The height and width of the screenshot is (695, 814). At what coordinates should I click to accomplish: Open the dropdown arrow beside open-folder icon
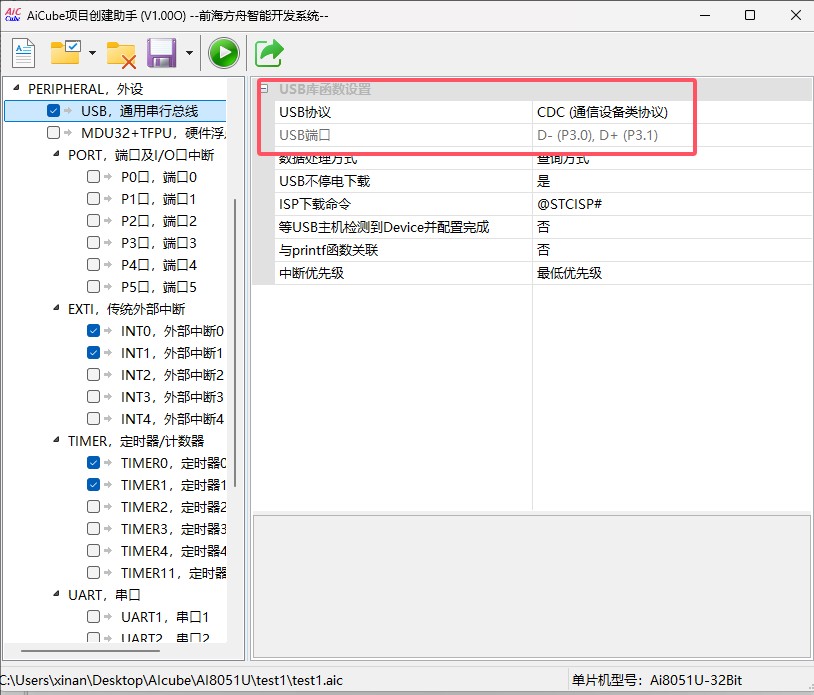point(92,53)
